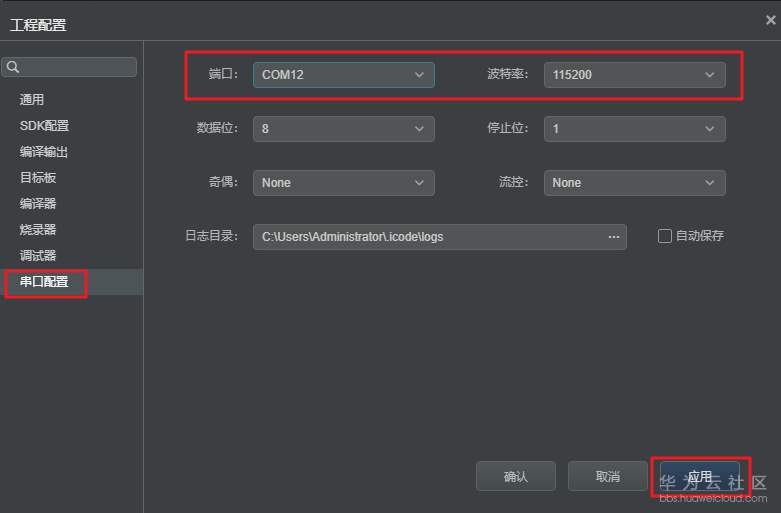
Task: Go to the 目标板 section
Action: 38,177
